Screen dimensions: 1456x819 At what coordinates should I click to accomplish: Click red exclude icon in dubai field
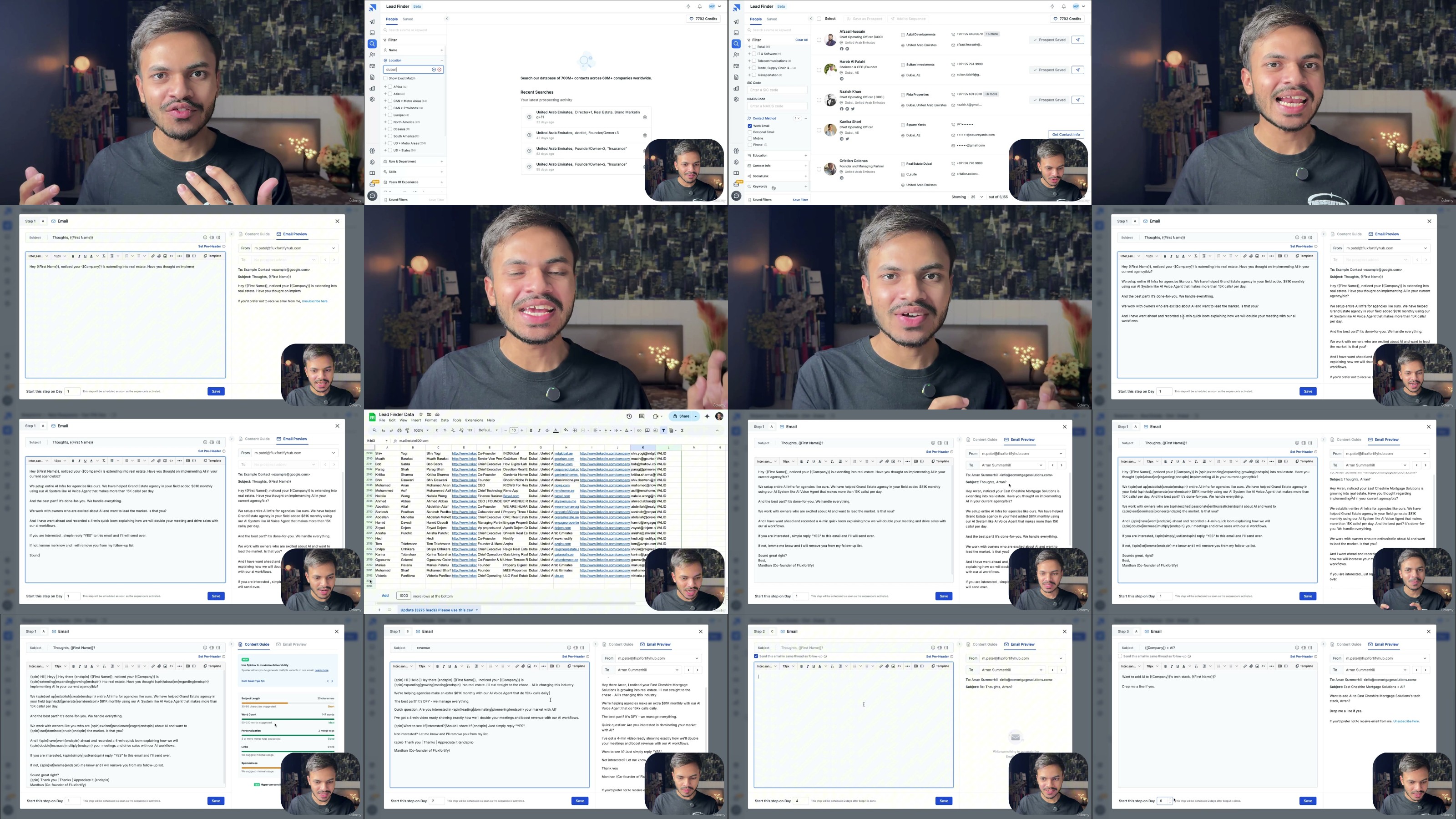click(440, 70)
